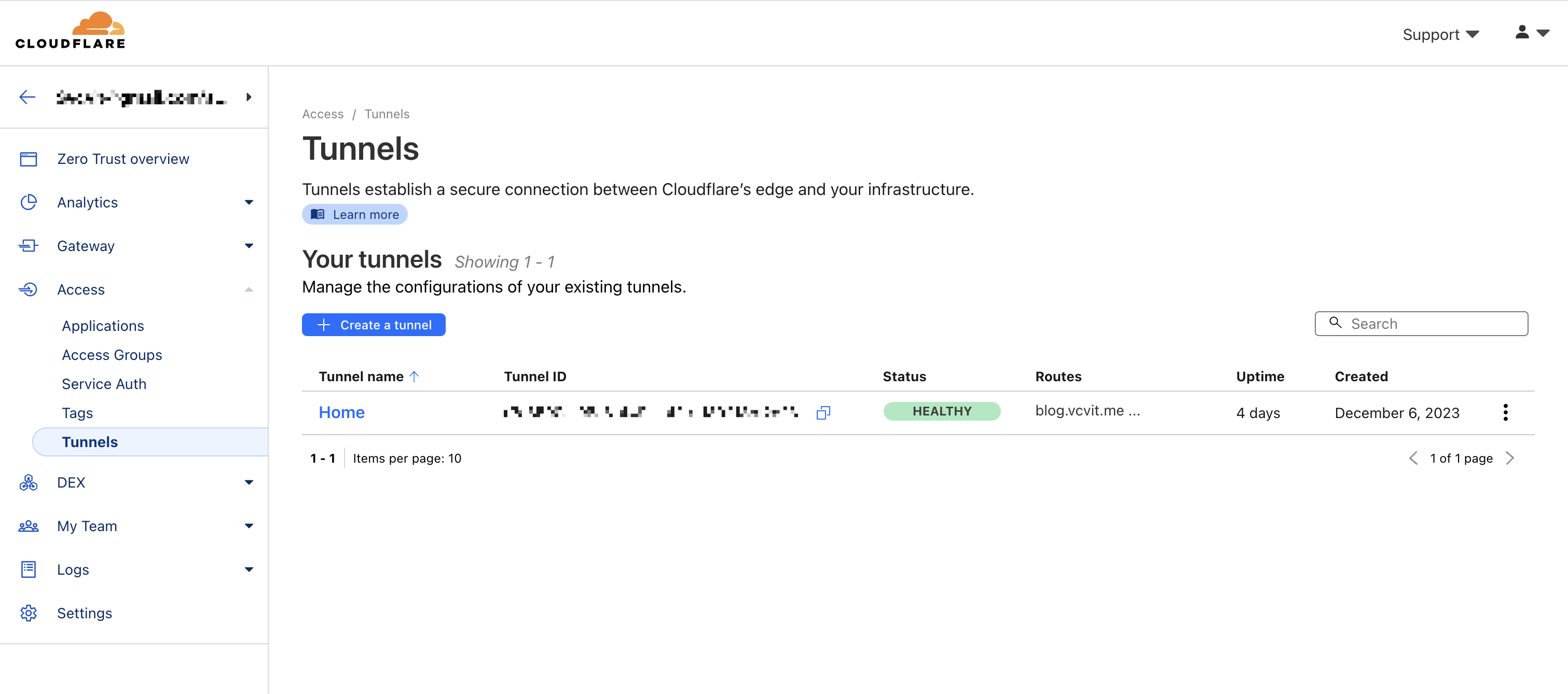1568x694 pixels.
Task: Click the Gateway icon in sidebar
Action: coord(29,246)
